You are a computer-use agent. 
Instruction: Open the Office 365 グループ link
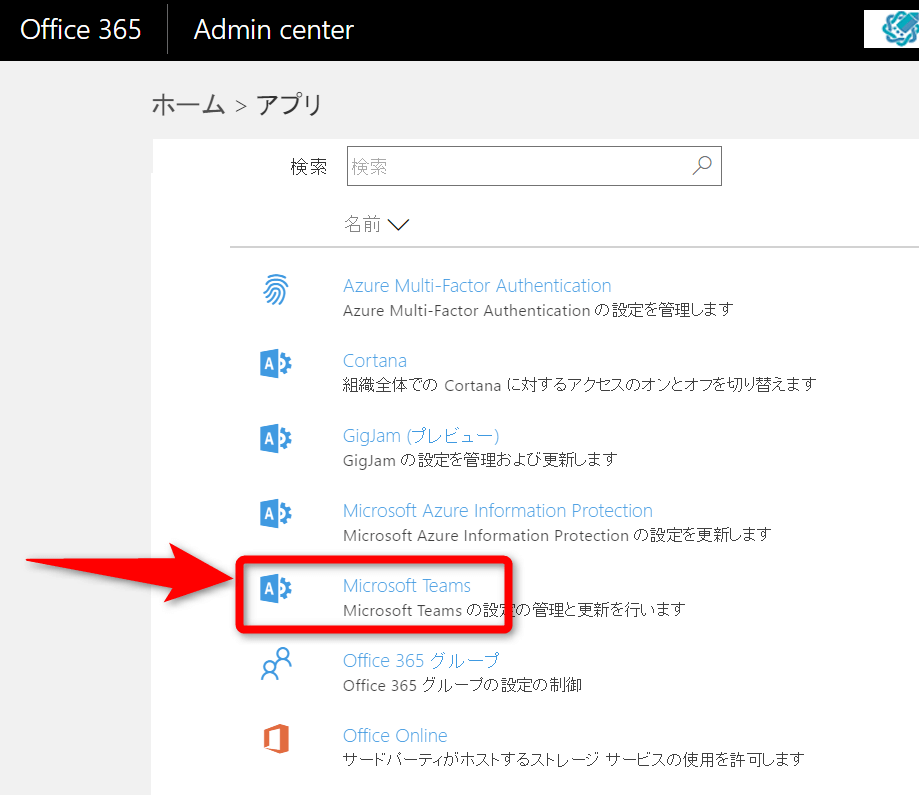pos(421,661)
